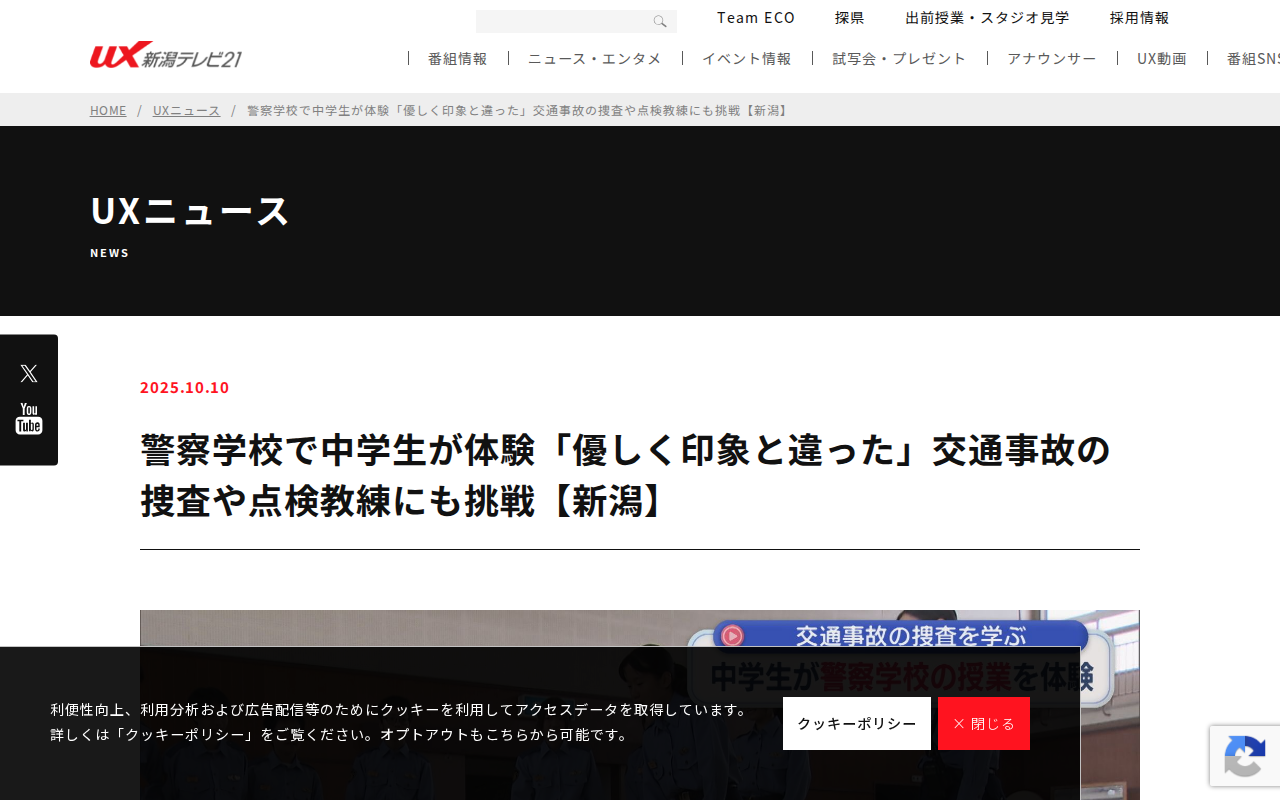
Task: Click the reCAPTCHA badge
Action: click(1245, 755)
